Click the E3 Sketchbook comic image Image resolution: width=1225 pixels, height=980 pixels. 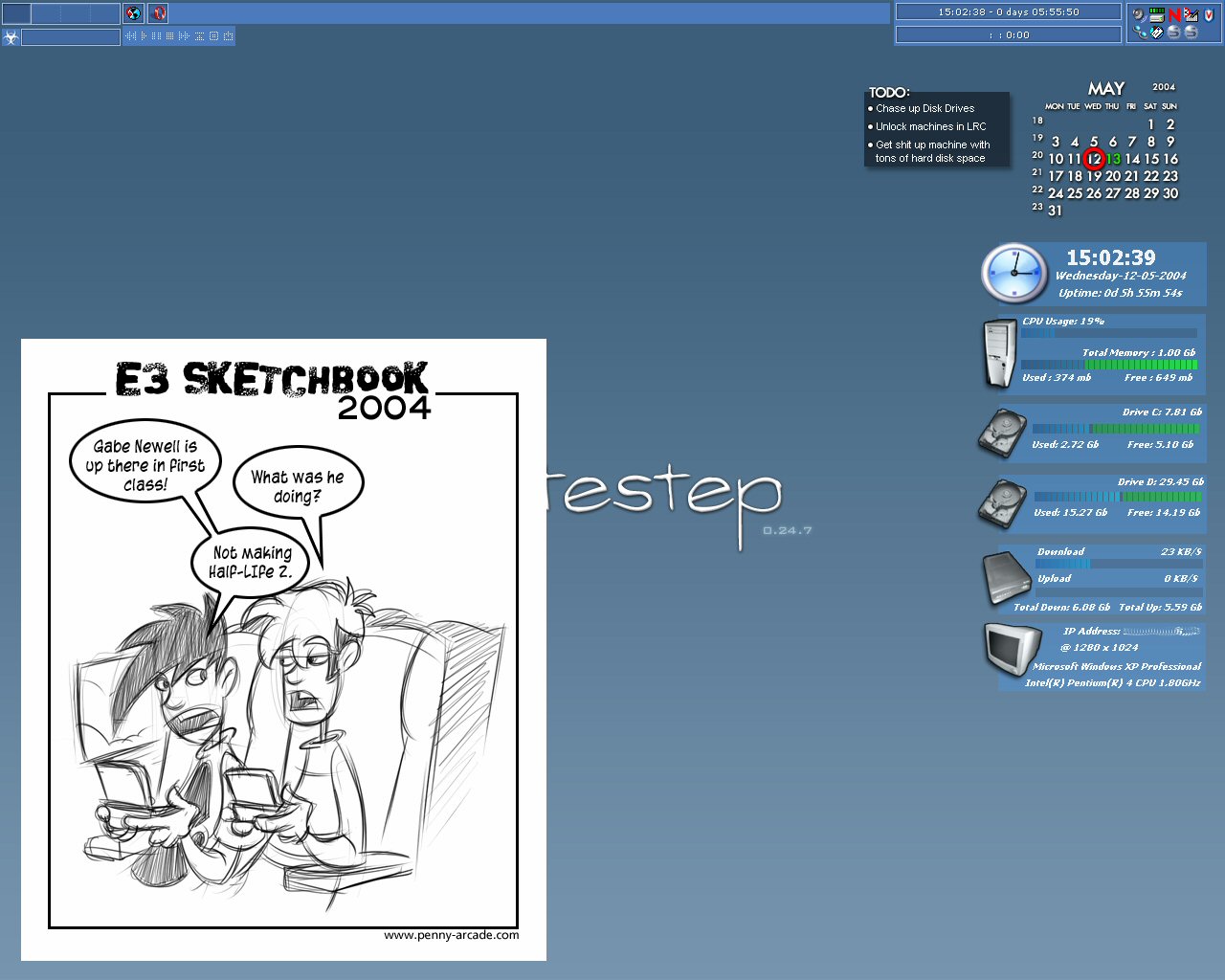[283, 650]
